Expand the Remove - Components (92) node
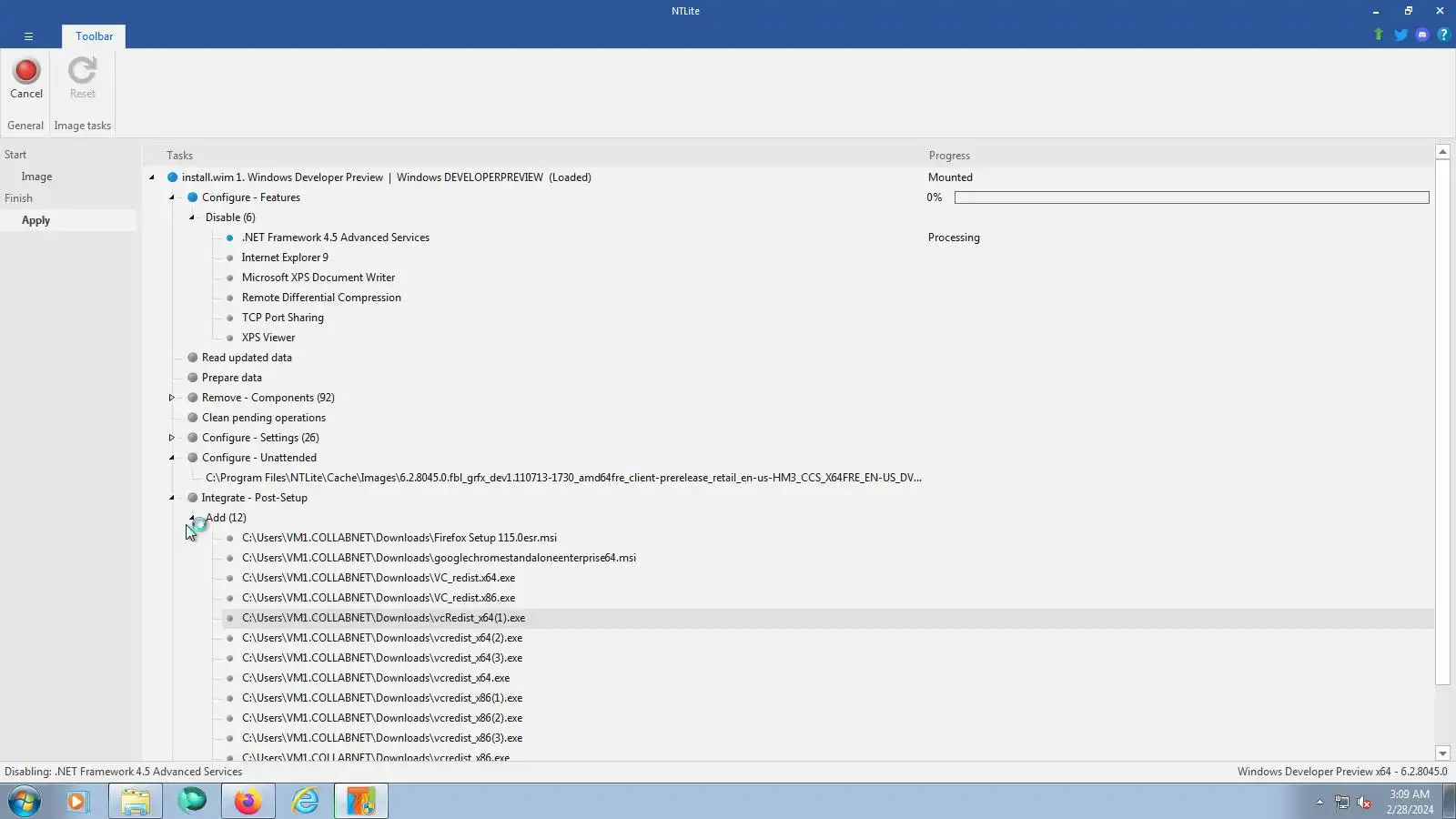Screen dimensions: 1456x819 (x=172, y=398)
